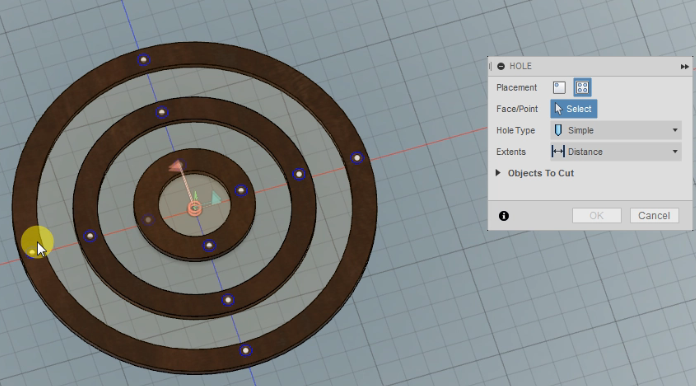
Task: Click the Face/Point Select button
Action: click(x=573, y=109)
